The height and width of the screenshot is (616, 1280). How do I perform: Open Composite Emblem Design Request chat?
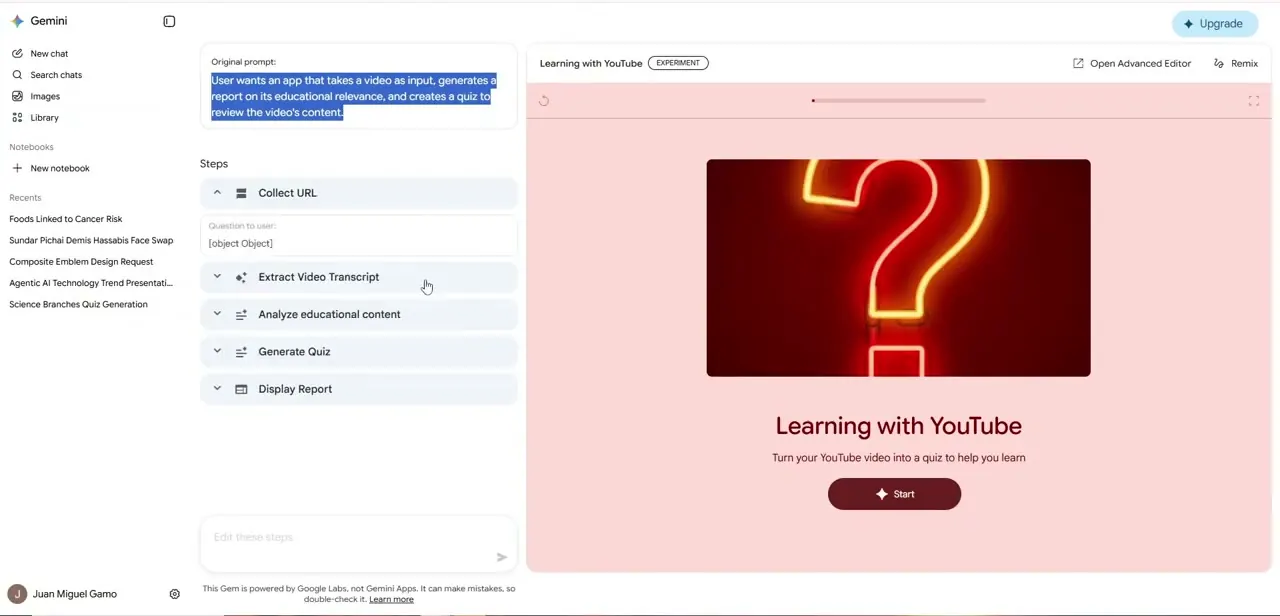81,262
